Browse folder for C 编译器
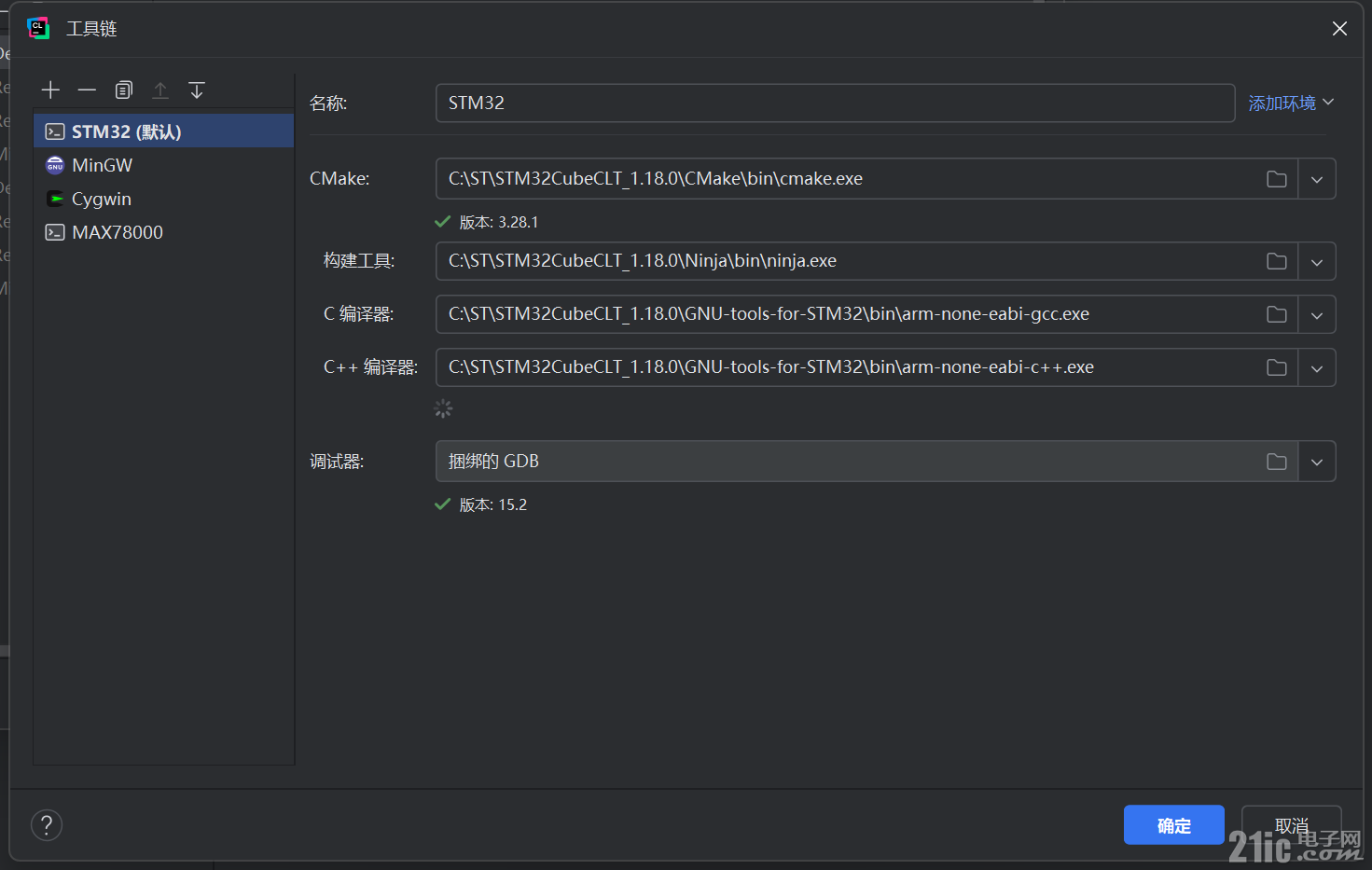The height and width of the screenshot is (870, 1372). pyautogui.click(x=1277, y=314)
